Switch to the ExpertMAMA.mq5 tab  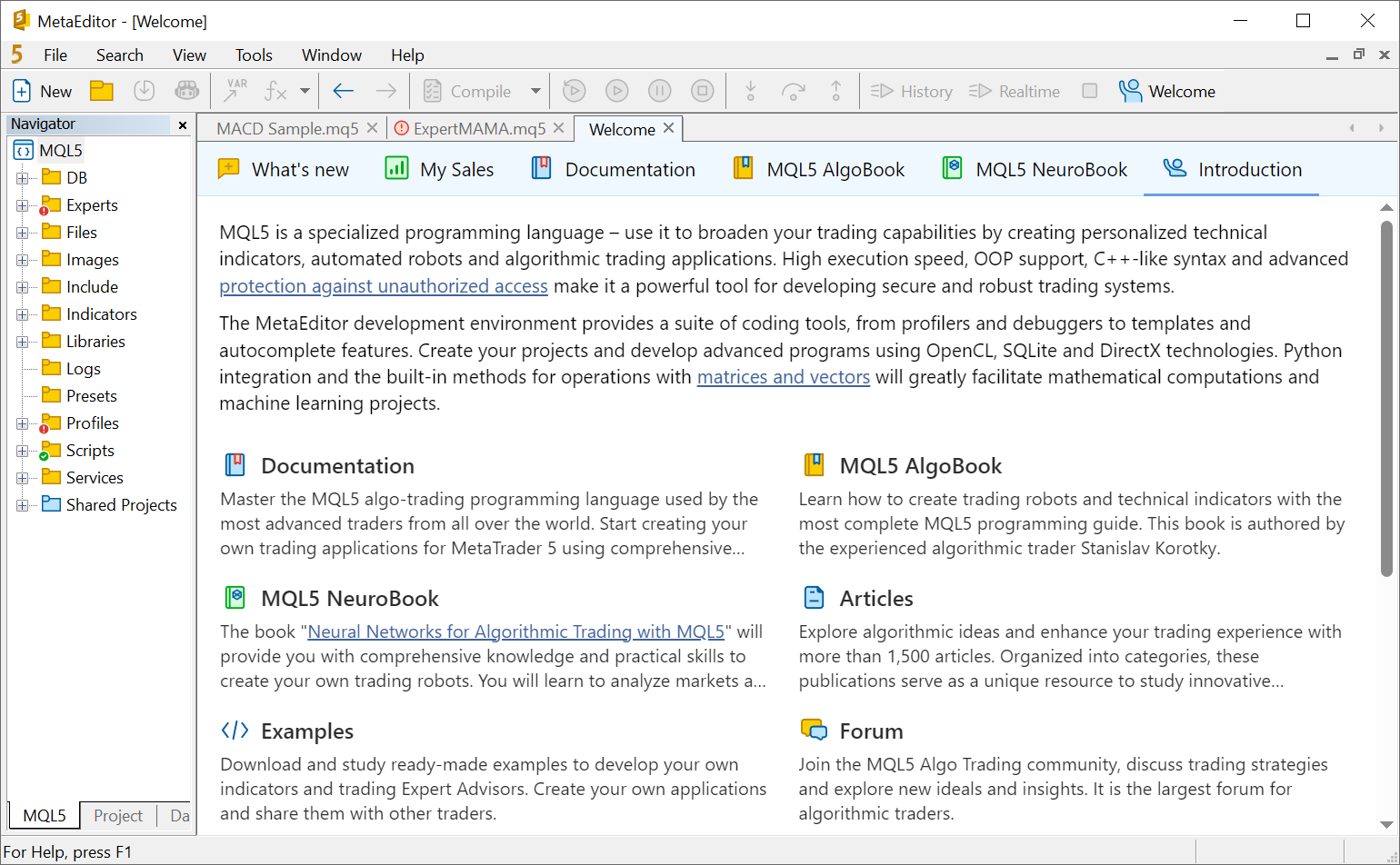pyautogui.click(x=479, y=128)
